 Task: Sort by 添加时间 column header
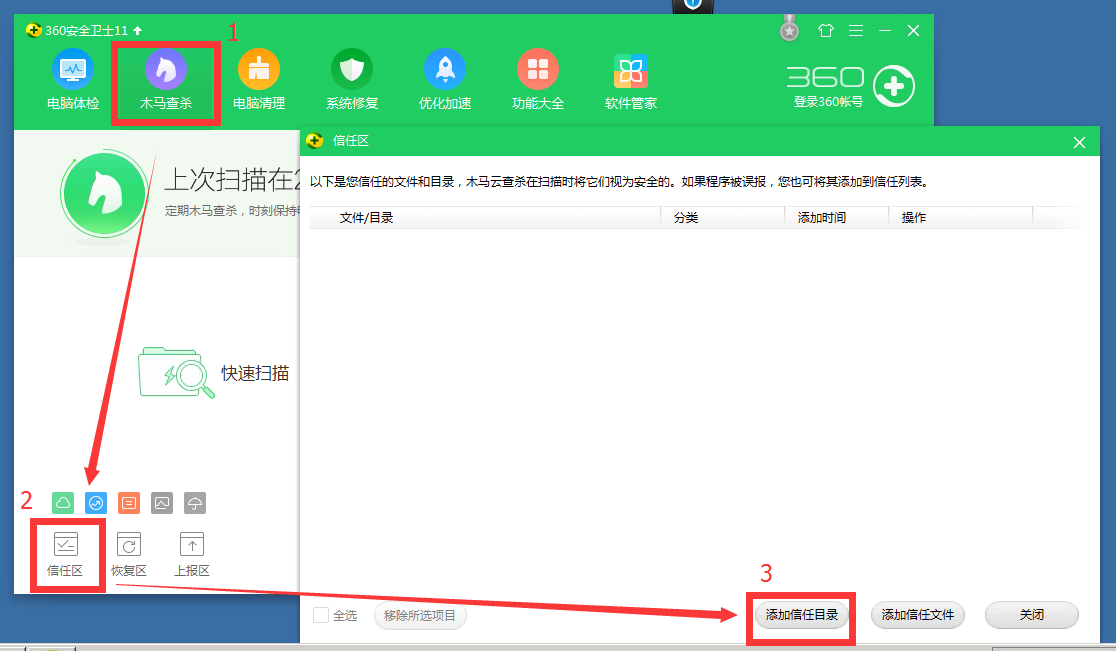[837, 217]
